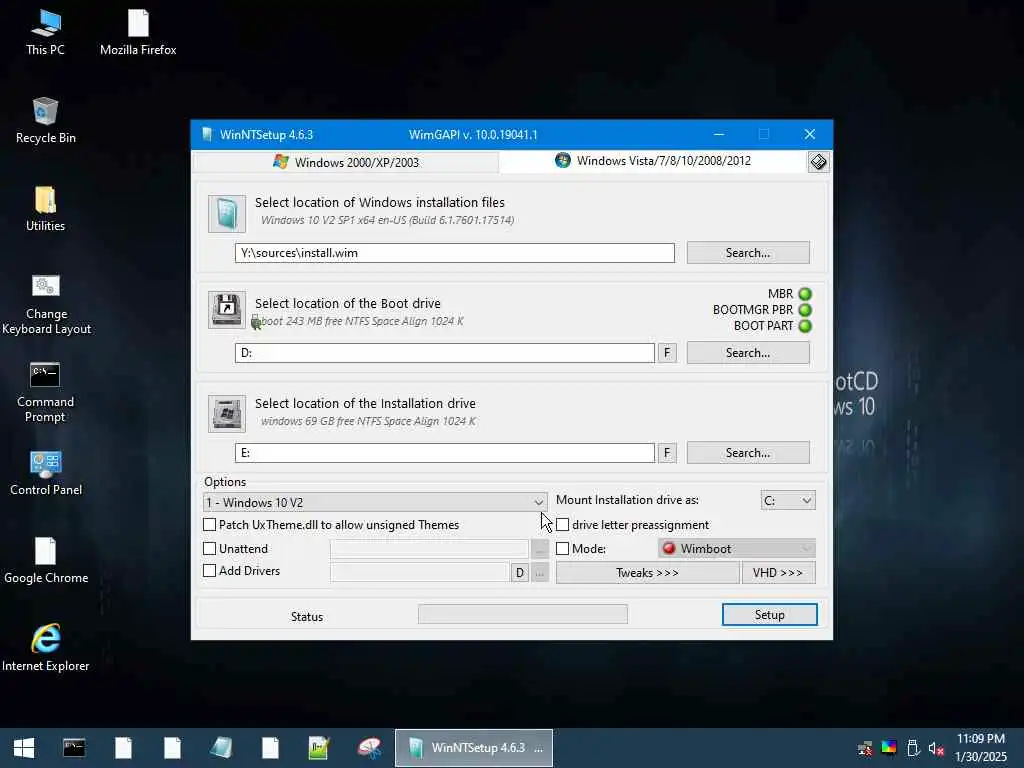Click the network tray icon
This screenshot has width=1024, height=768.
click(x=865, y=748)
